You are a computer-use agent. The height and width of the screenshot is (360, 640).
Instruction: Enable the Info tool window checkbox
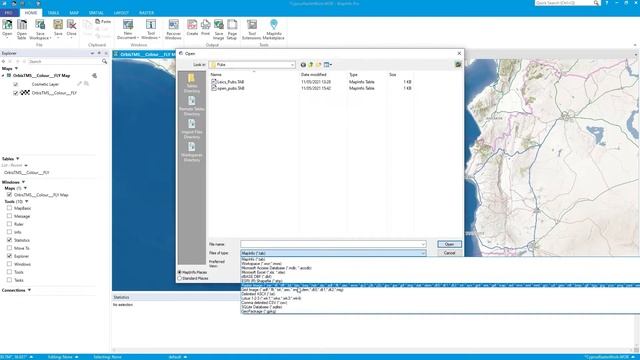coord(9,232)
